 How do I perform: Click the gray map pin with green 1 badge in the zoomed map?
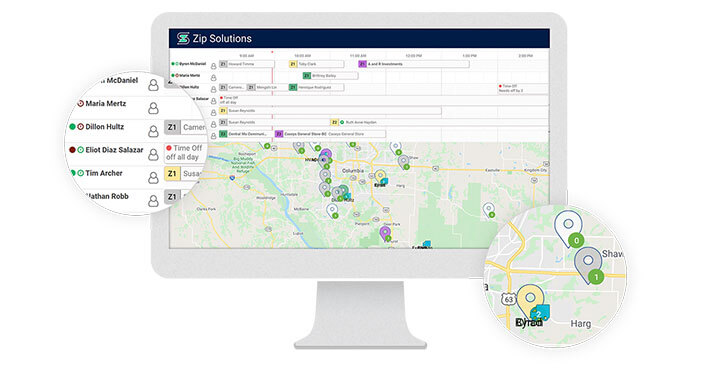(588, 264)
